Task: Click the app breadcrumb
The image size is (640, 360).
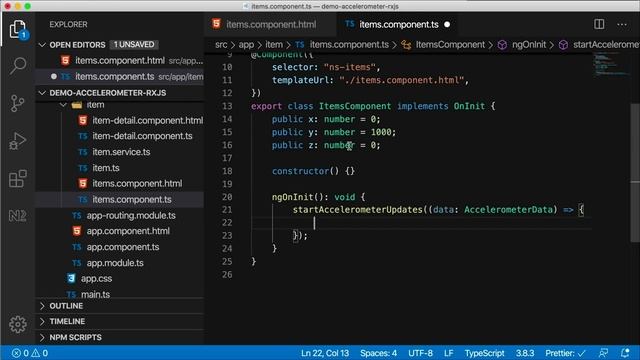Action: pyautogui.click(x=246, y=44)
